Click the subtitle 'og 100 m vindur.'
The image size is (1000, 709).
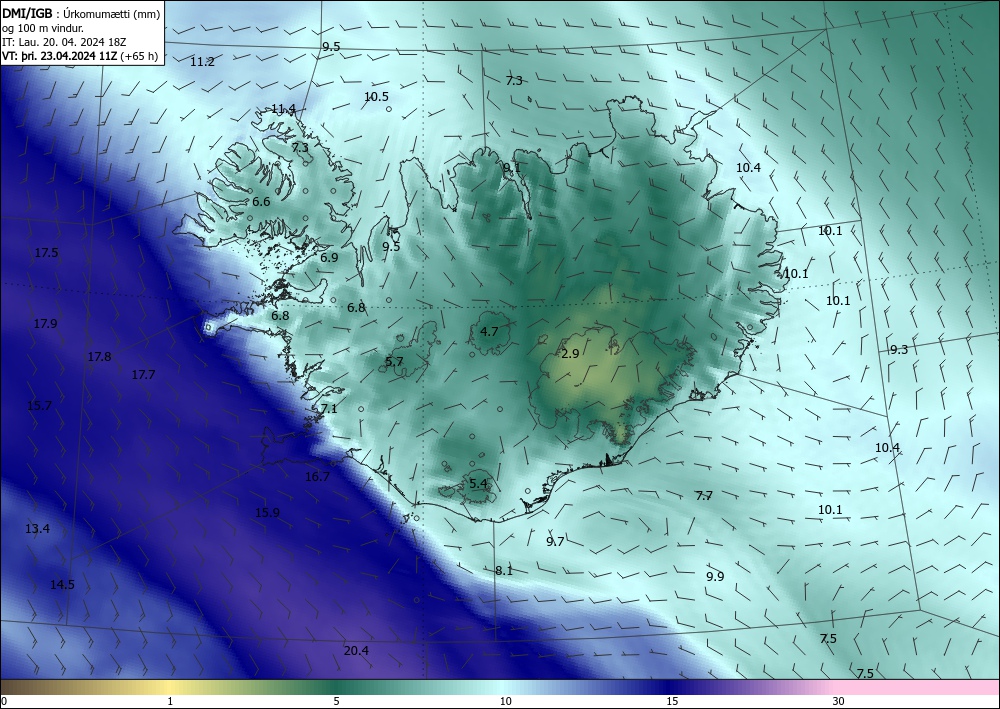point(43,27)
